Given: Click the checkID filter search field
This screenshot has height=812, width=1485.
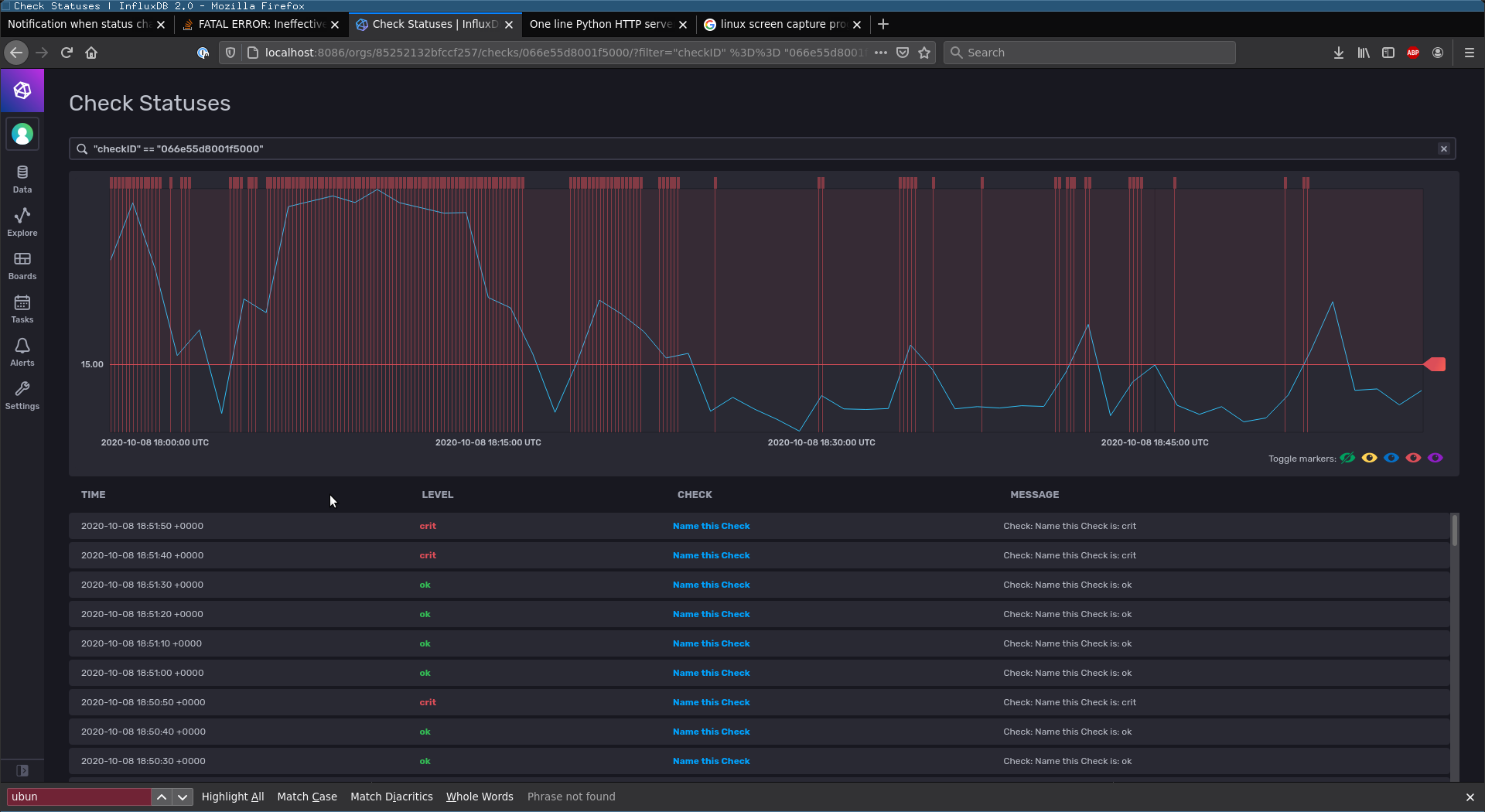Looking at the screenshot, I should click(x=762, y=148).
